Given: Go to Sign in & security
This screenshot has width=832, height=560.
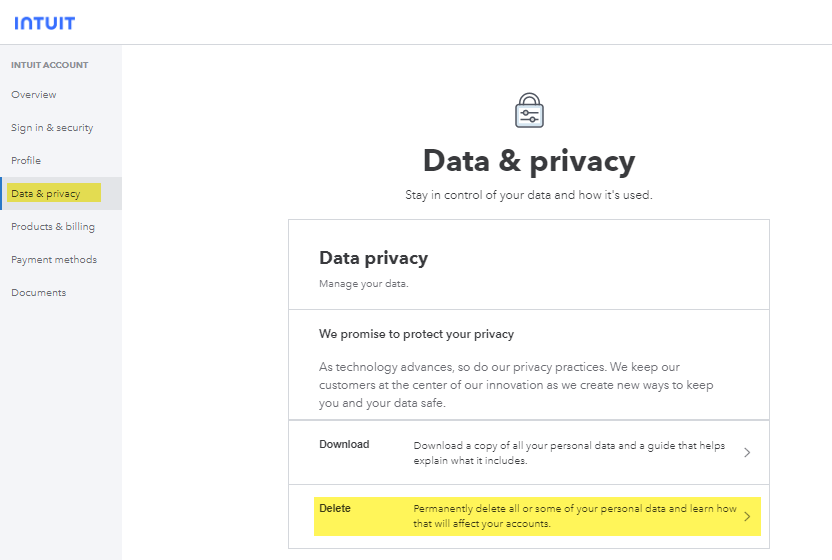Looking at the screenshot, I should (52, 128).
